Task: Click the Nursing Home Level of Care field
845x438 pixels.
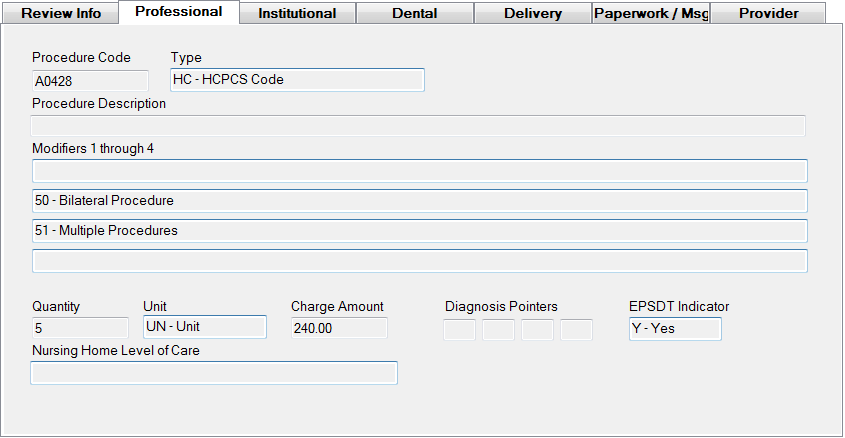Action: point(214,373)
